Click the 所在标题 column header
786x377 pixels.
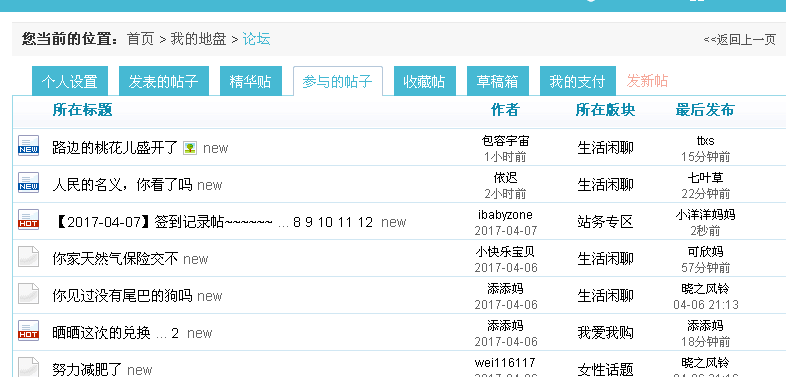[82, 110]
